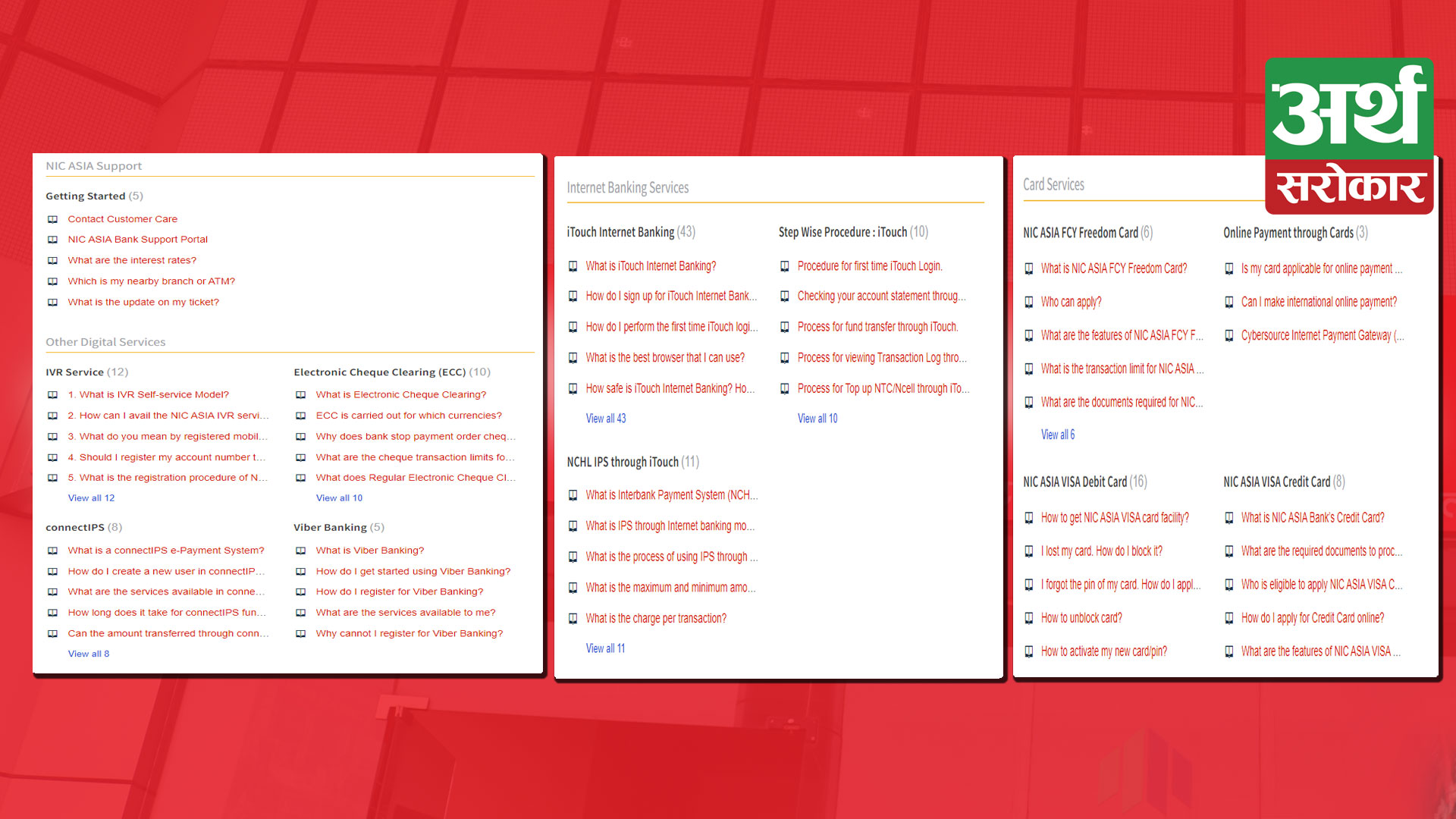Open the IVR Service (12) category heading
Image resolution: width=1456 pixels, height=819 pixels.
[86, 372]
